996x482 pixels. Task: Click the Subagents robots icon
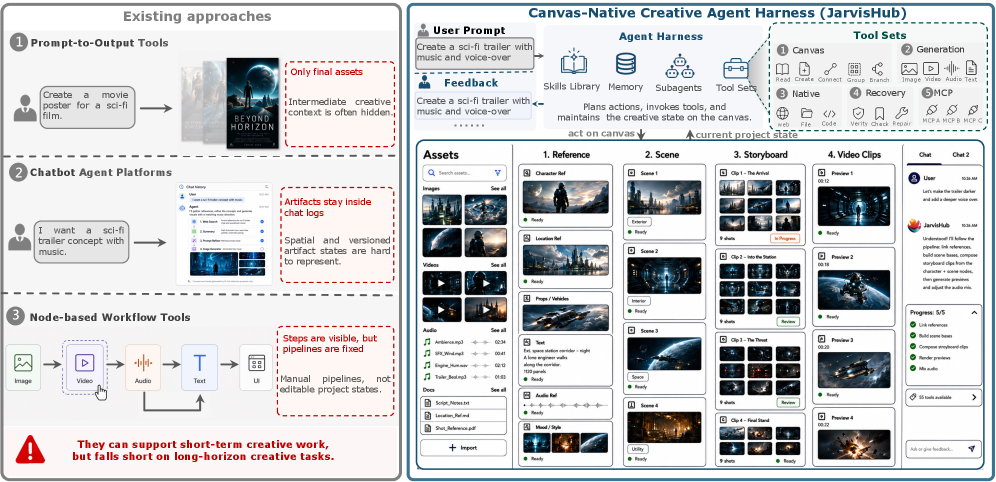[x=678, y=65]
